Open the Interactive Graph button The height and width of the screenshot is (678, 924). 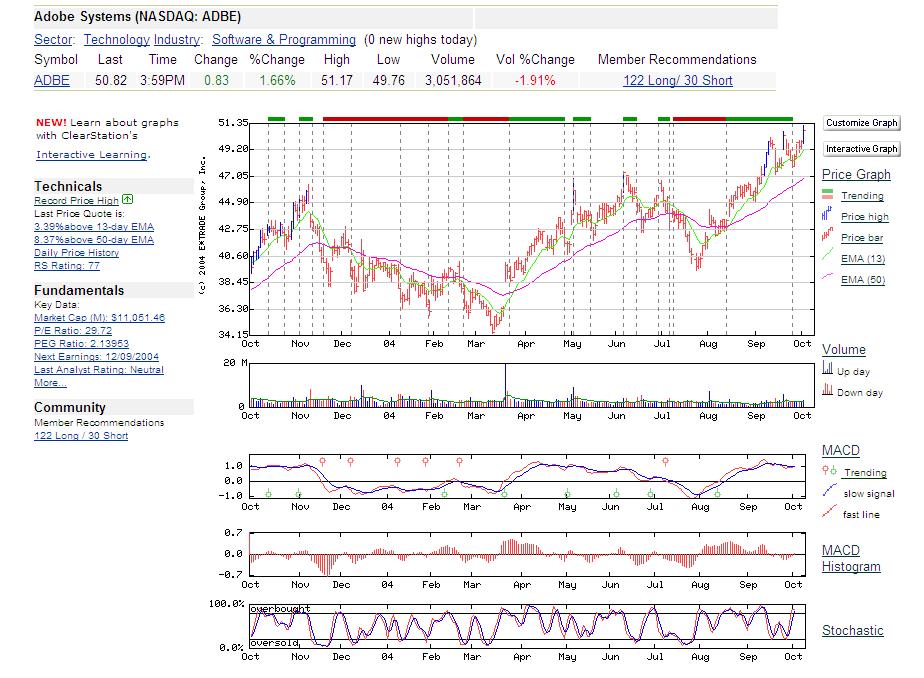click(861, 148)
